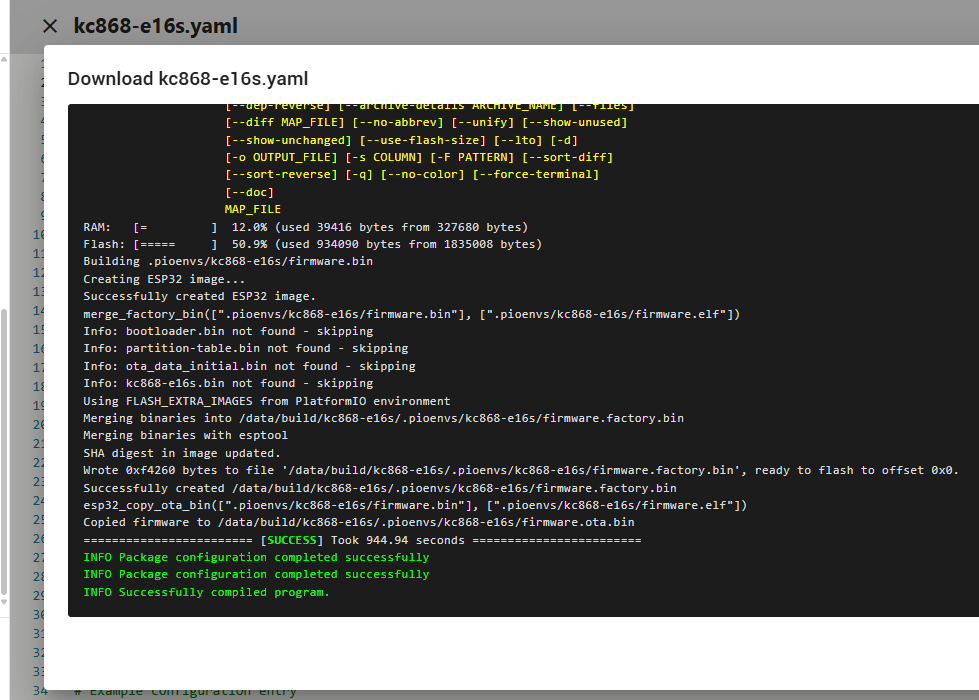Click the yellow "[--doc]" option text
Image resolution: width=979 pixels, height=700 pixels.
coord(249,192)
